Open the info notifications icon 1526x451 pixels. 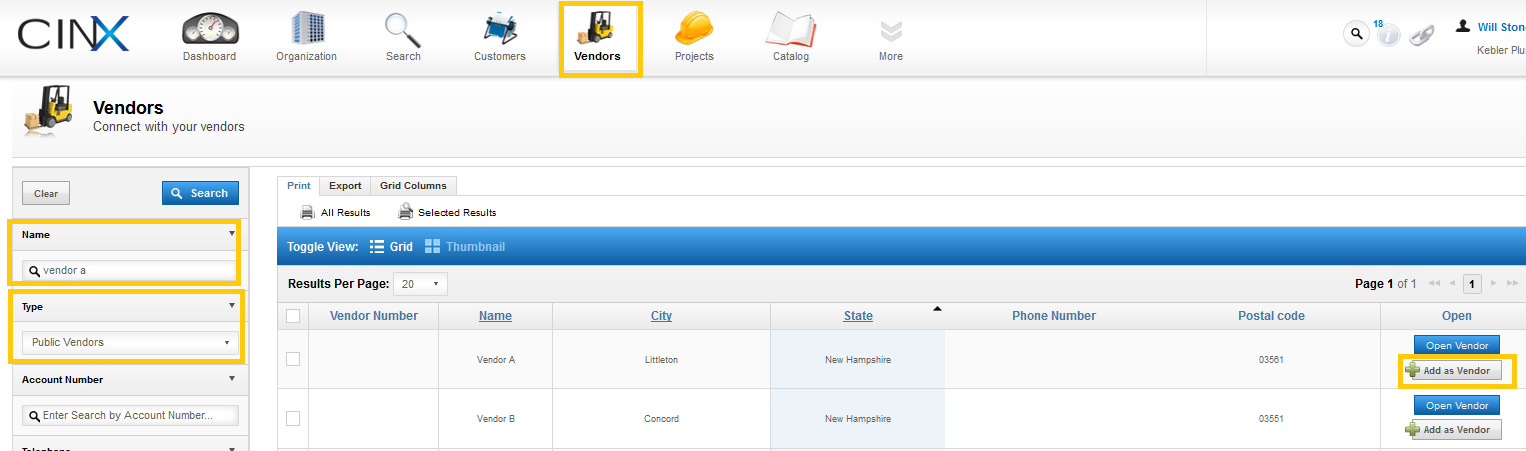pos(1388,36)
